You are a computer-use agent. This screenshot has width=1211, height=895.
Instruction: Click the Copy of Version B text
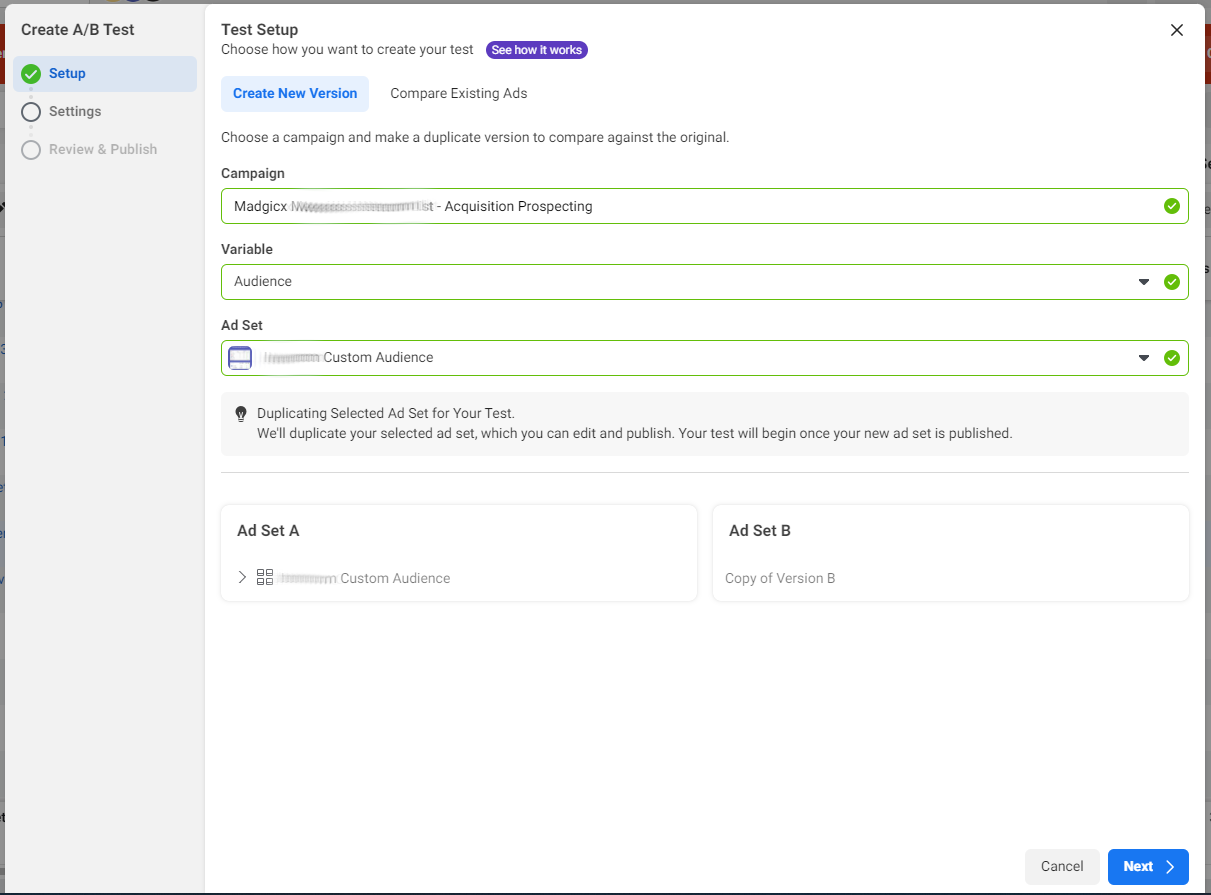(x=780, y=578)
